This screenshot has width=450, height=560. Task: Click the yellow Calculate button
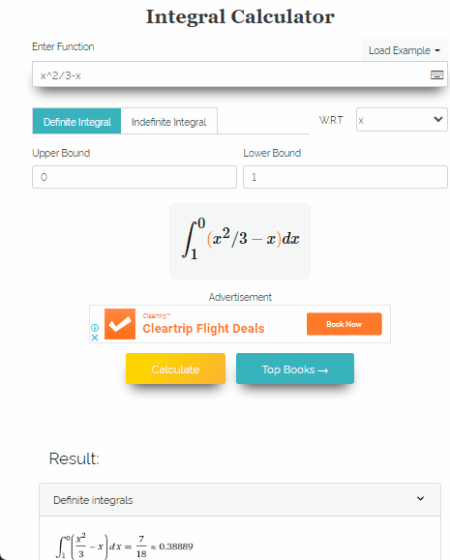(x=175, y=369)
